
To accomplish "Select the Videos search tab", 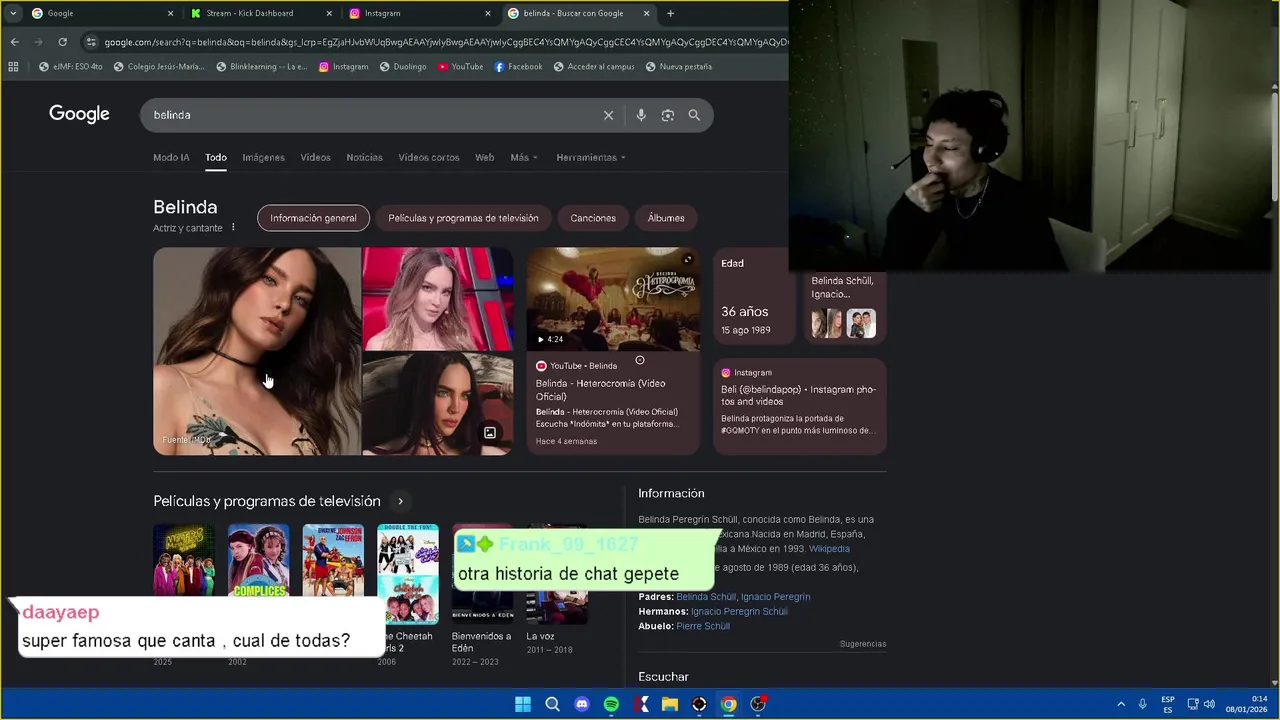I will [315, 158].
